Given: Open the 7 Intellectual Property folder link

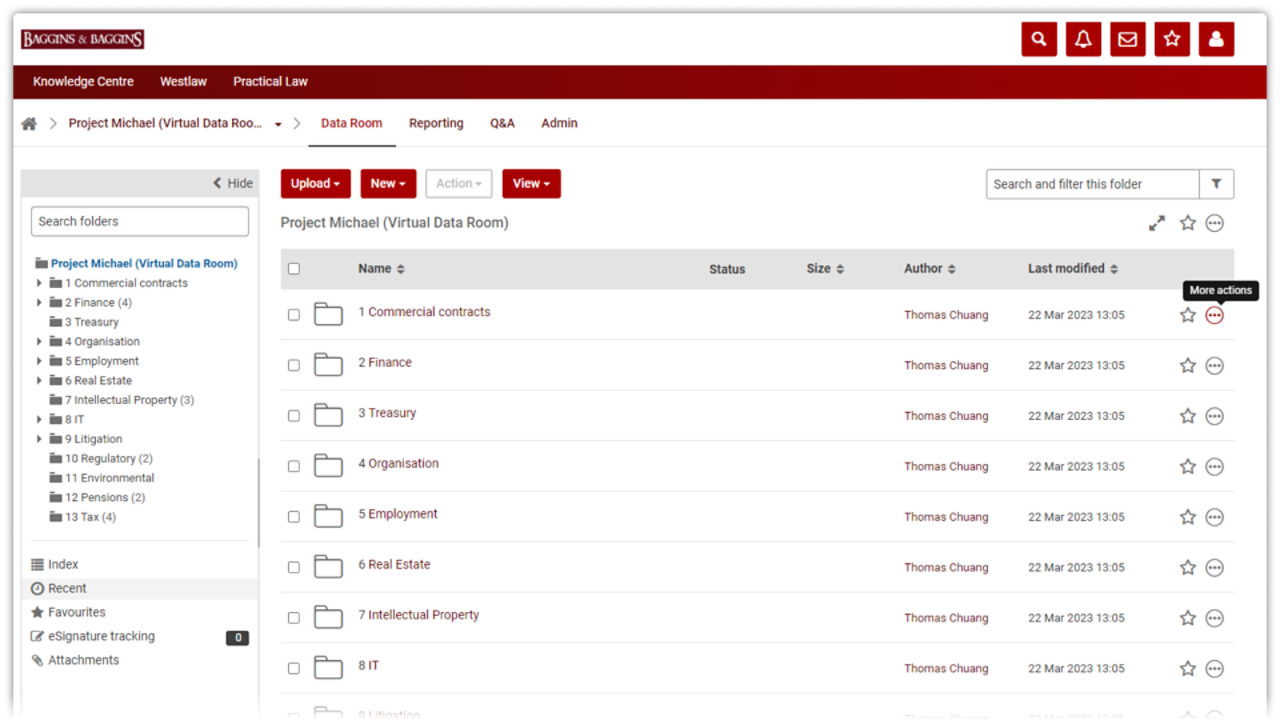Looking at the screenshot, I should (x=418, y=615).
